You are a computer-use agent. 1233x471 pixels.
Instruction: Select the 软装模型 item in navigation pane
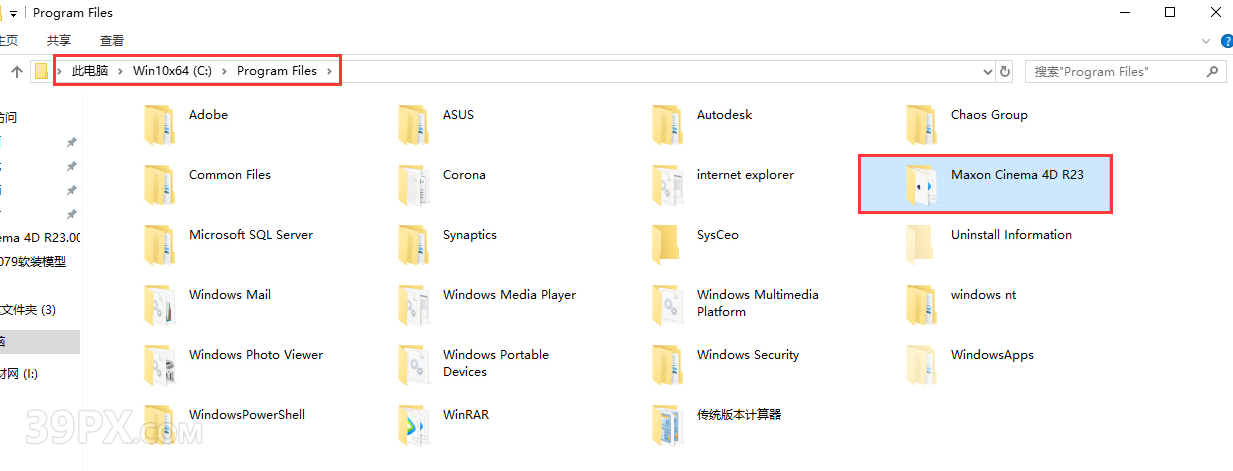coord(35,262)
